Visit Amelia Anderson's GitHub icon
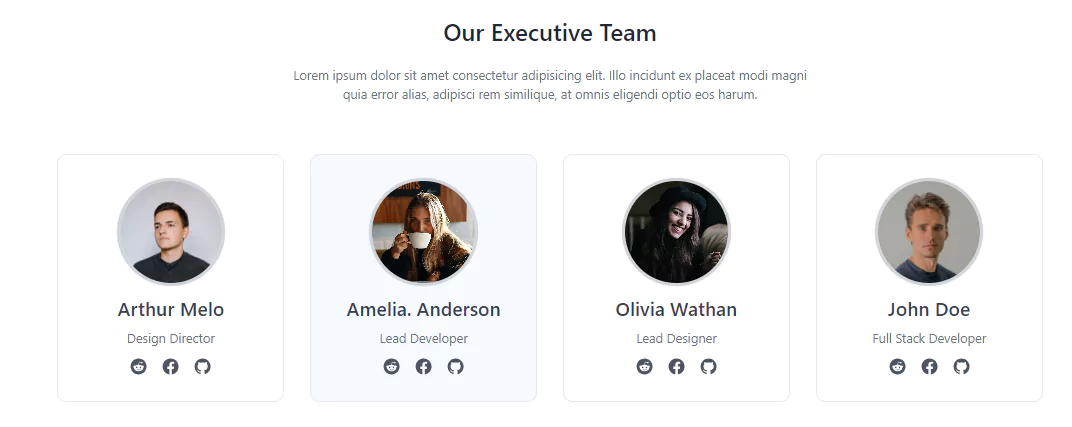The width and height of the screenshot is (1072, 427). coord(455,366)
